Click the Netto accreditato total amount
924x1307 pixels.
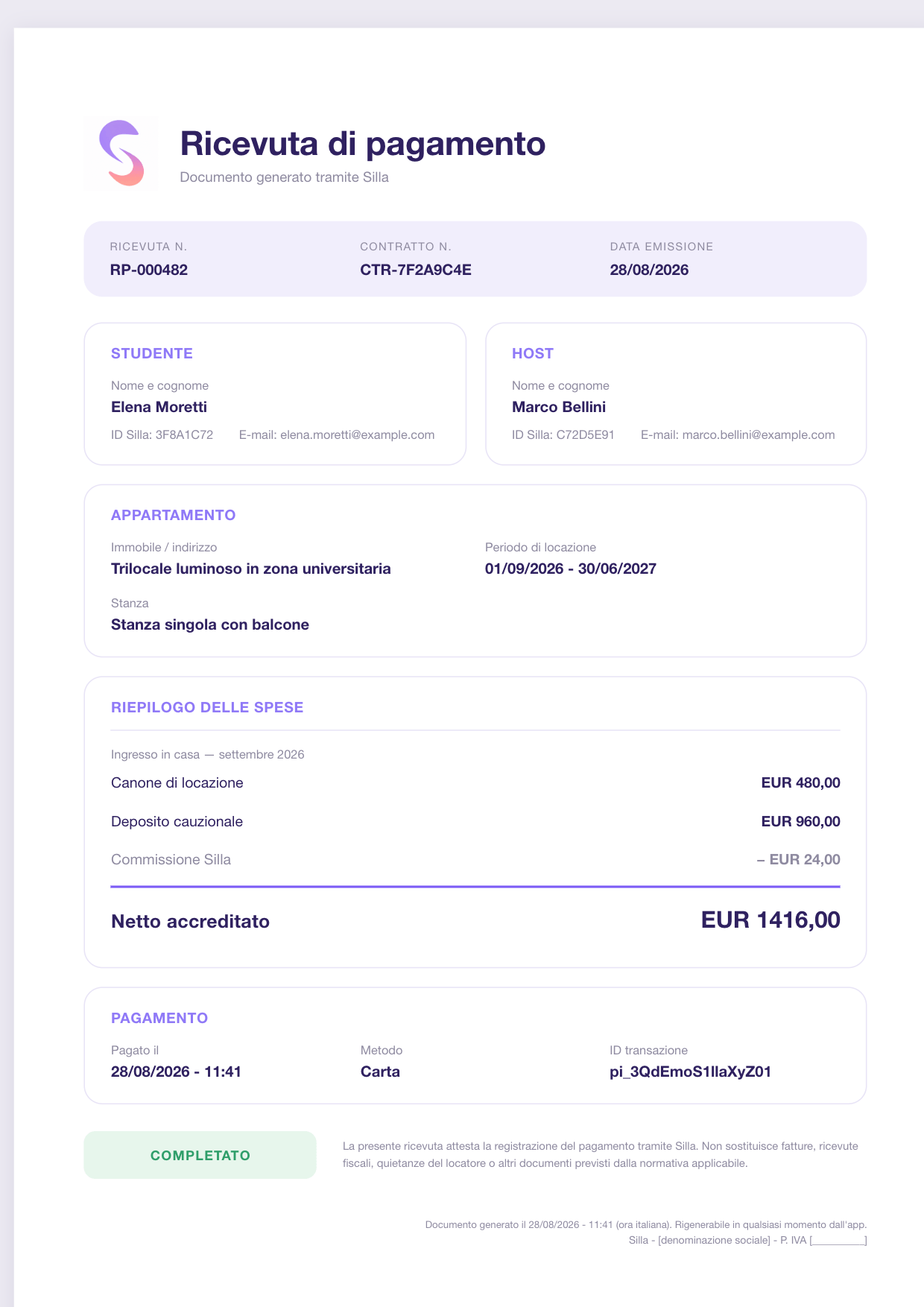point(770,920)
